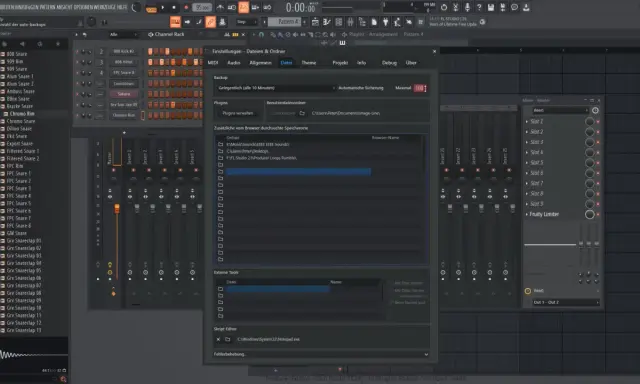Select the GM Snare sample in the browser
This screenshot has width=640, height=384.
coord(17,233)
